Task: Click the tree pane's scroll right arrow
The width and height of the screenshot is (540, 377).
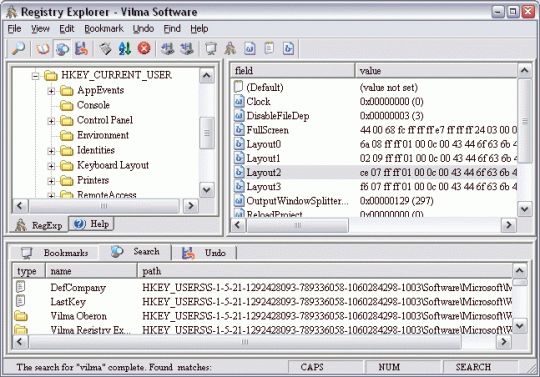Action: [191, 206]
